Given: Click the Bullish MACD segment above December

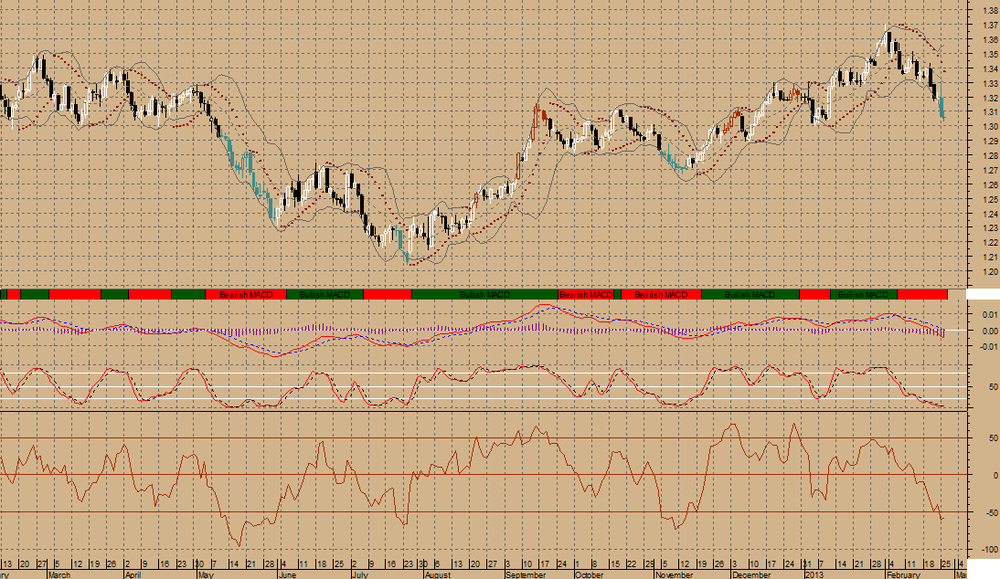Looking at the screenshot, I should point(750,295).
